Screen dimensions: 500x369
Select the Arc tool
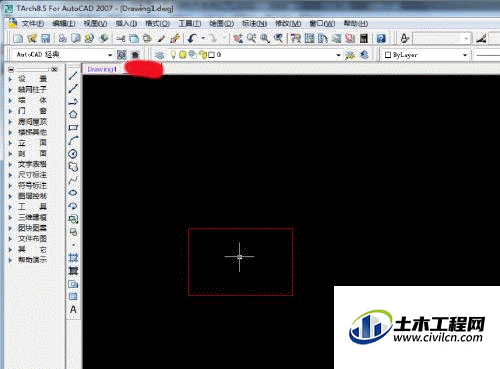point(73,140)
